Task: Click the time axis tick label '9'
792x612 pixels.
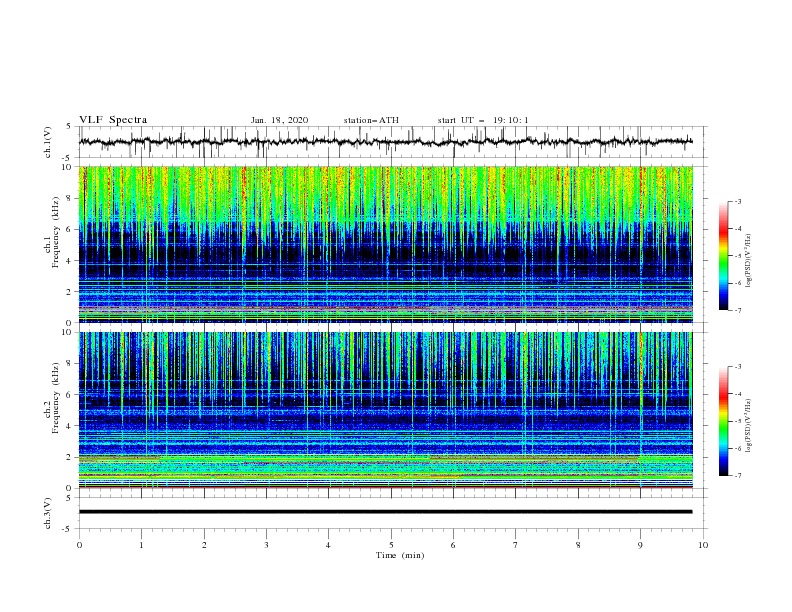Action: pos(640,545)
